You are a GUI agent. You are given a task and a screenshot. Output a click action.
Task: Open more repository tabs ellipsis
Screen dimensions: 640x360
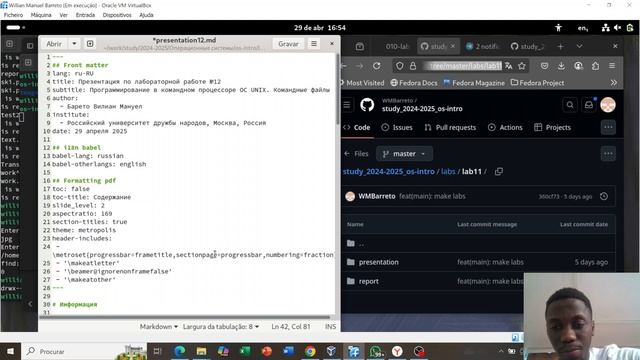[608, 127]
